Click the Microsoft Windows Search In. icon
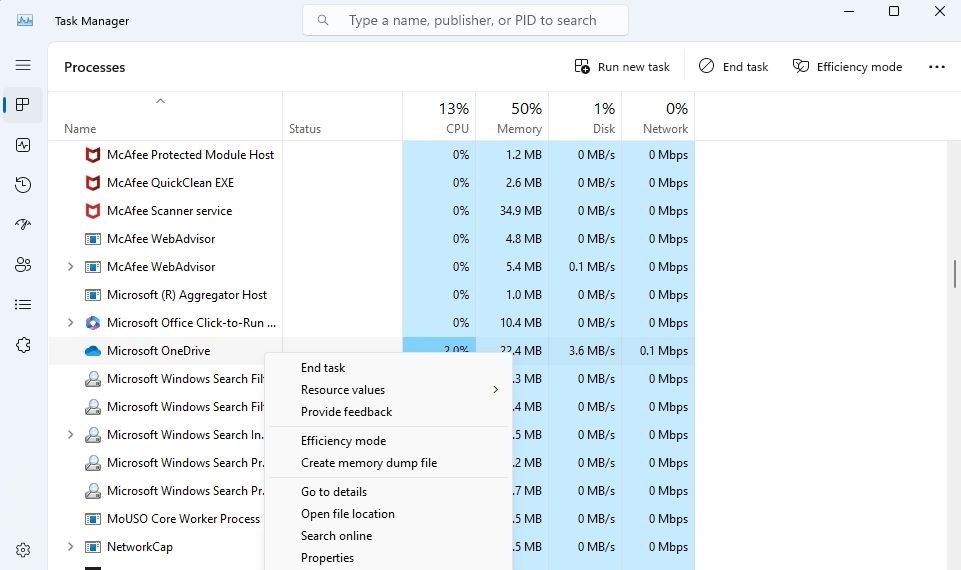This screenshot has width=961, height=570. (x=93, y=435)
